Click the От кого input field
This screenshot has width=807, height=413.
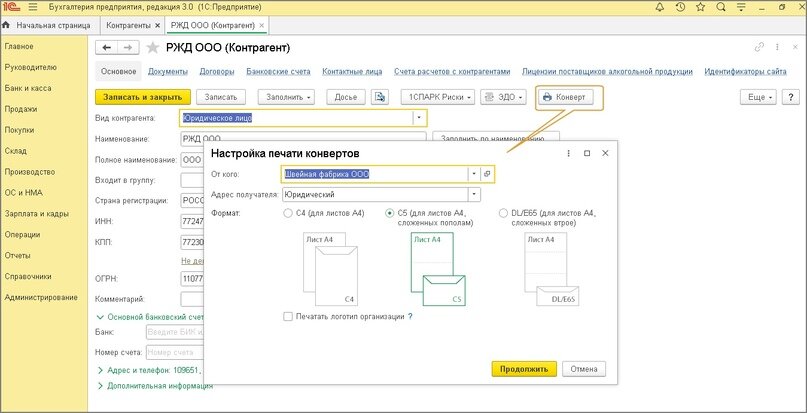(375, 175)
